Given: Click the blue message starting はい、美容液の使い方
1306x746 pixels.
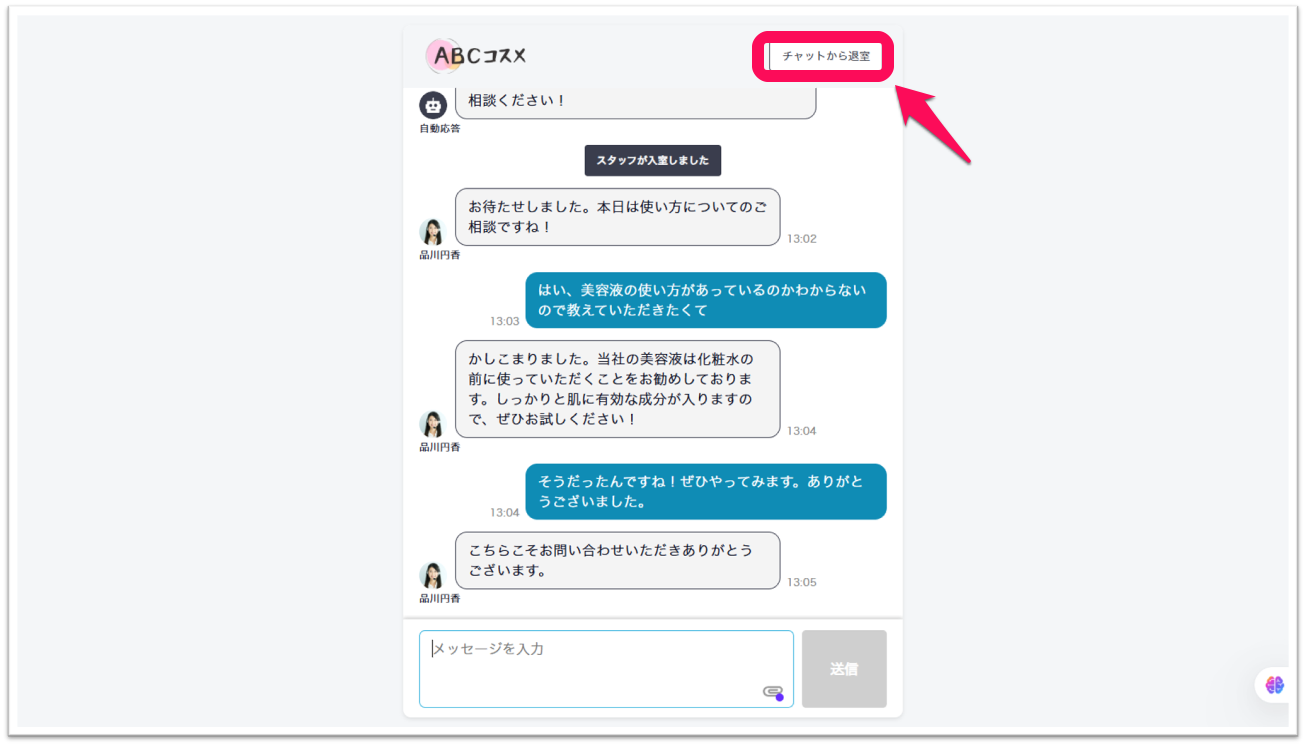Looking at the screenshot, I should (x=706, y=300).
